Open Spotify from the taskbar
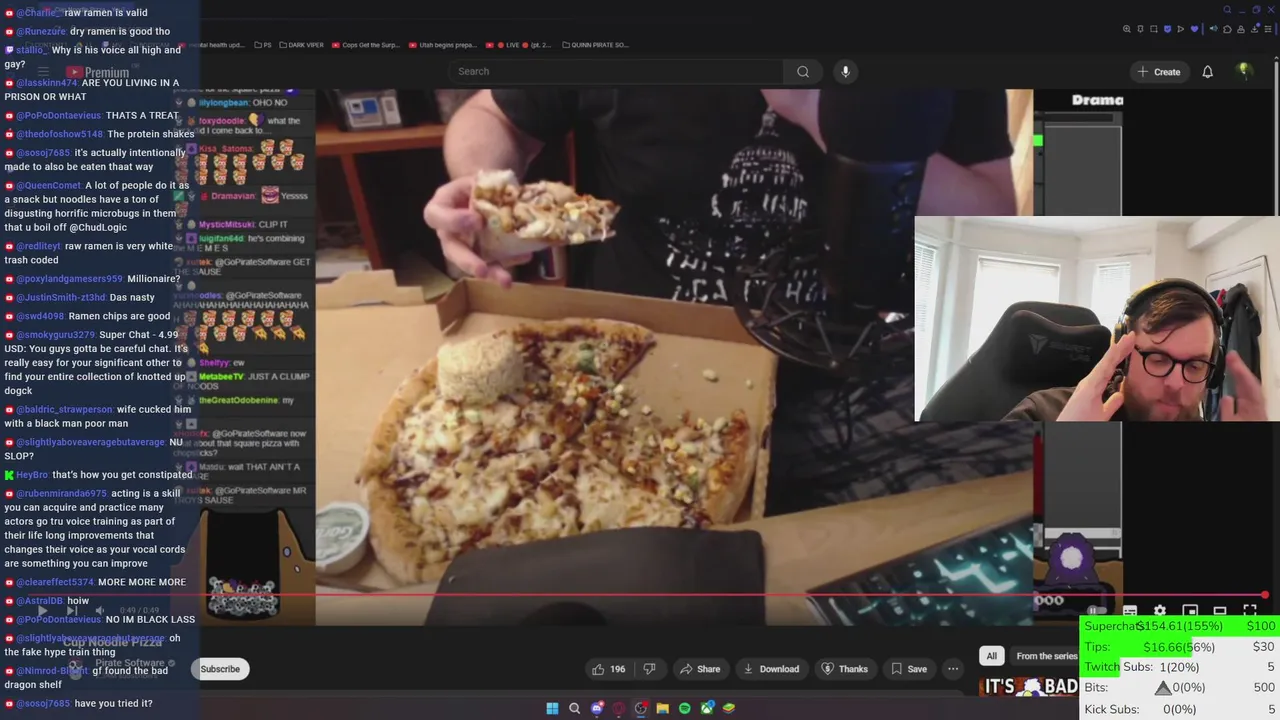This screenshot has height=720, width=1280. coord(684,708)
